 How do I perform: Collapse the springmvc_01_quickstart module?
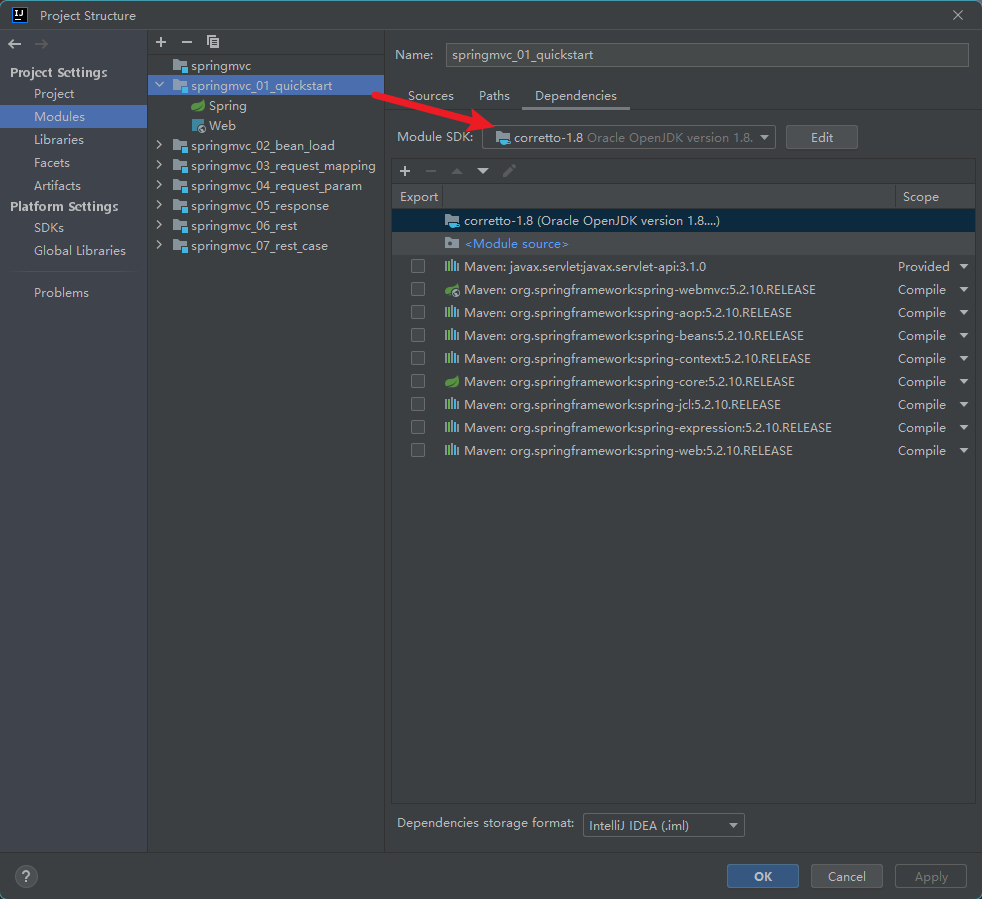[x=160, y=85]
